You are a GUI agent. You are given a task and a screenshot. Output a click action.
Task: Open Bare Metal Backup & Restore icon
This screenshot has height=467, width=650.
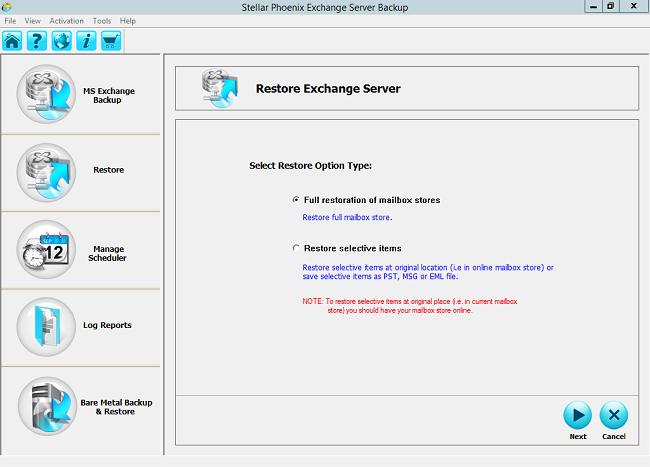(x=47, y=406)
